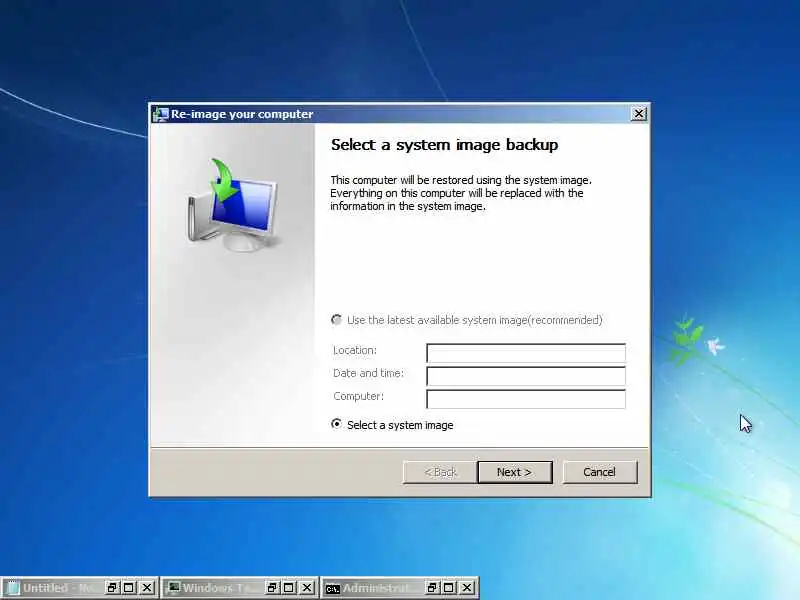Click the computer restore illustration in the dialog
This screenshot has height=600, width=800.
[232, 205]
